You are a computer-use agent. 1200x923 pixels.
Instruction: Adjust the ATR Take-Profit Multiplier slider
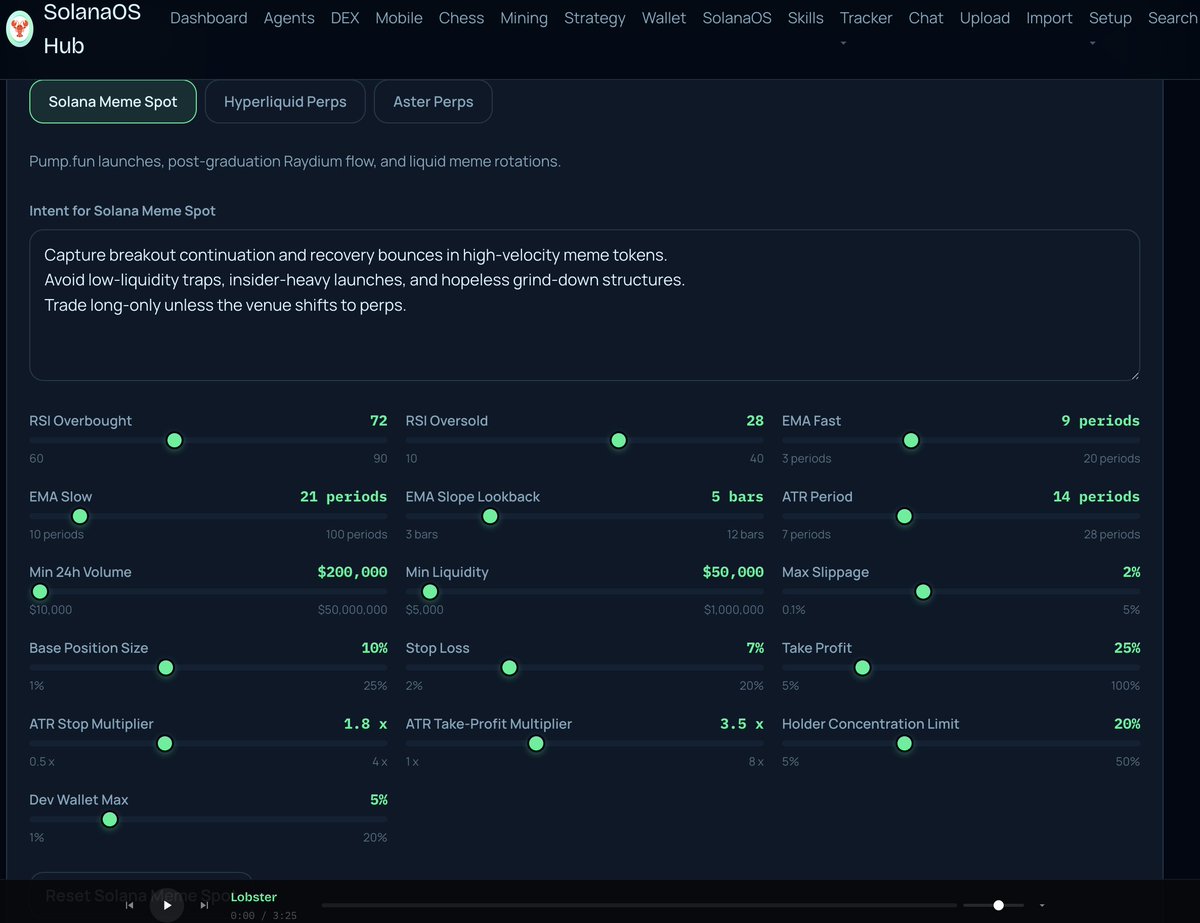(x=584, y=744)
